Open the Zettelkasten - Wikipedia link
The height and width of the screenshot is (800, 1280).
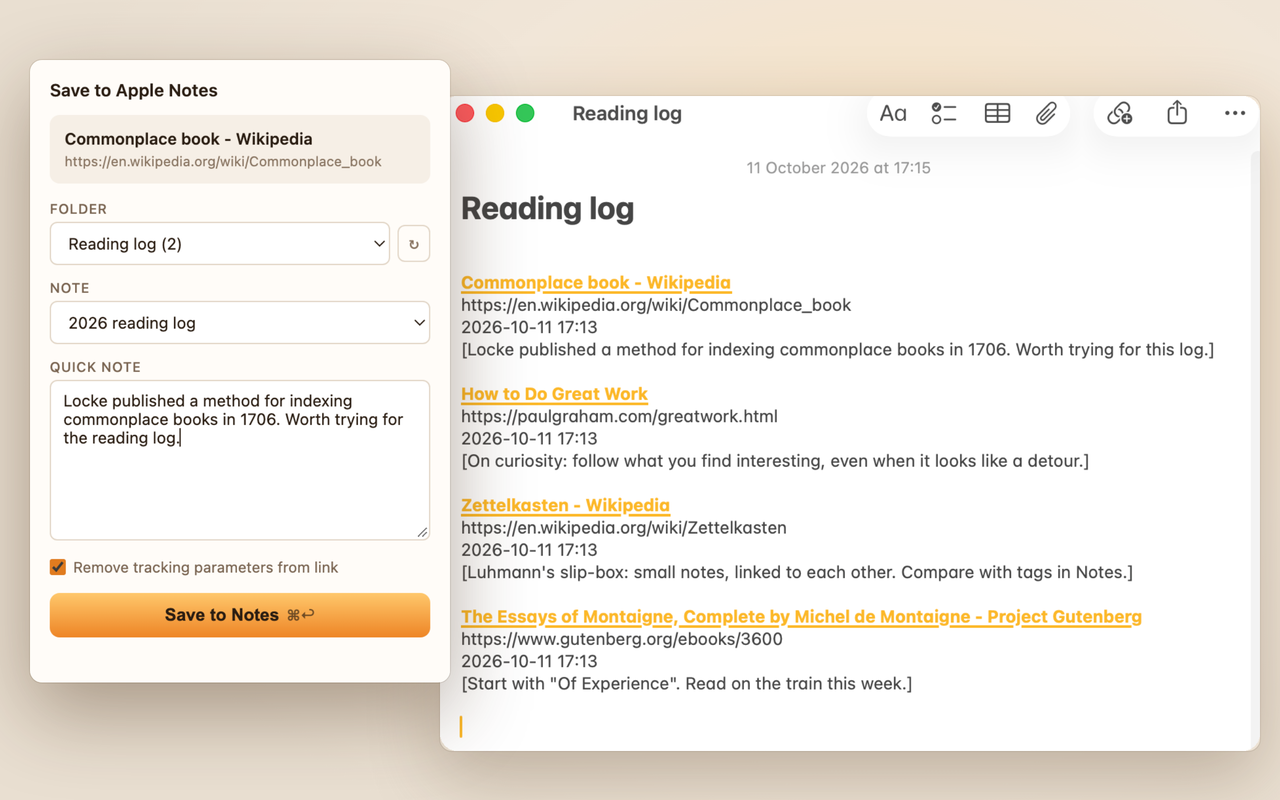(x=565, y=505)
